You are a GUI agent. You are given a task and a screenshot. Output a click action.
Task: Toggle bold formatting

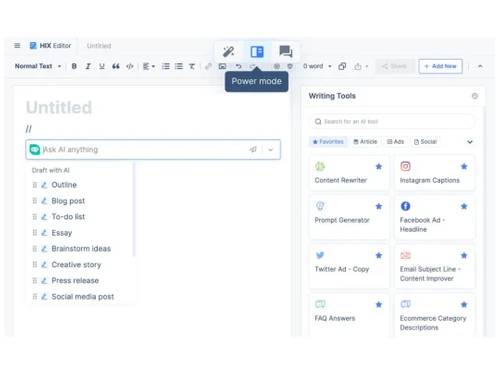pos(74,66)
